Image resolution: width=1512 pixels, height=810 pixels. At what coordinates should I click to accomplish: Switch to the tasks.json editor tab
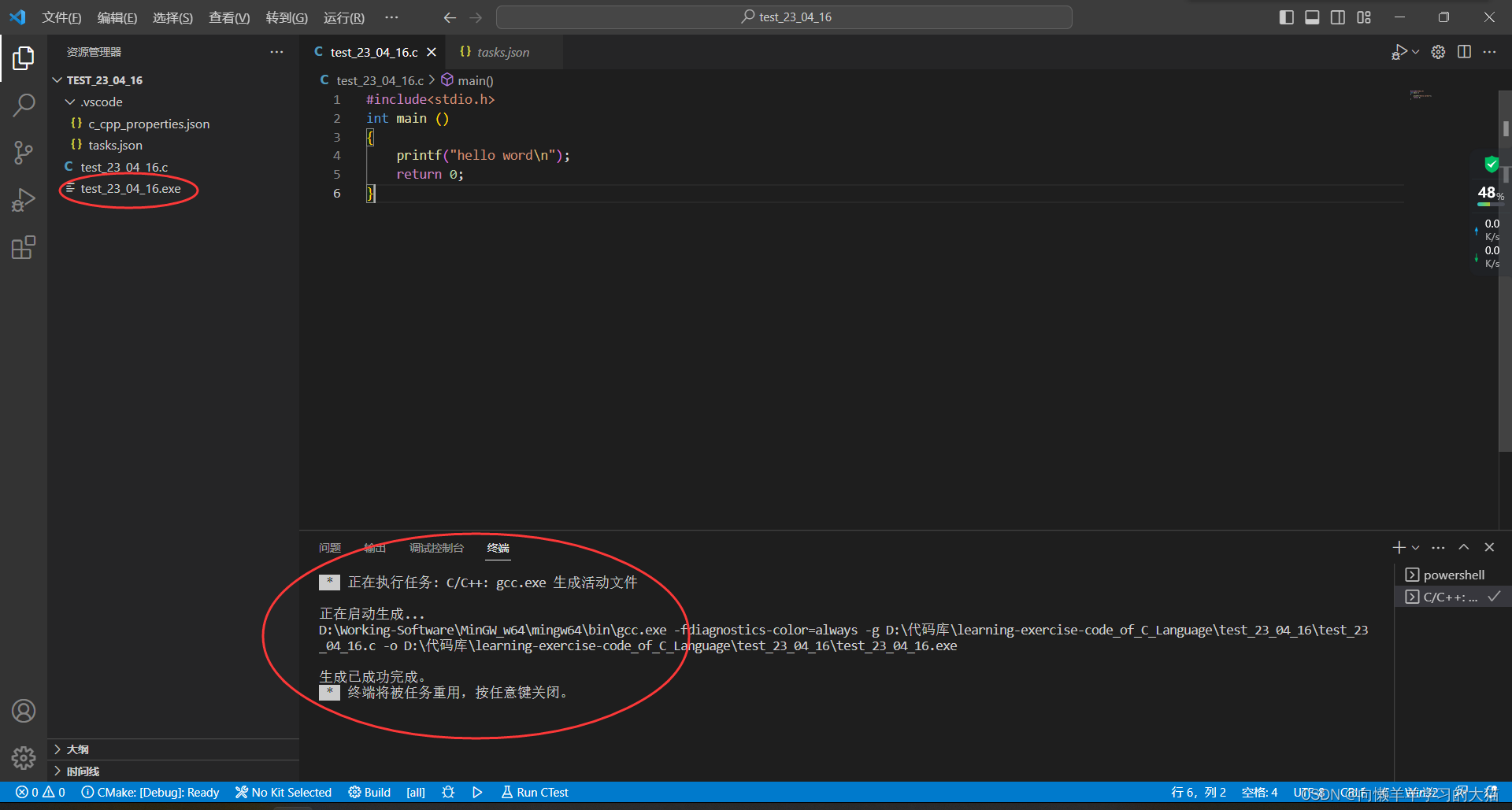point(502,52)
